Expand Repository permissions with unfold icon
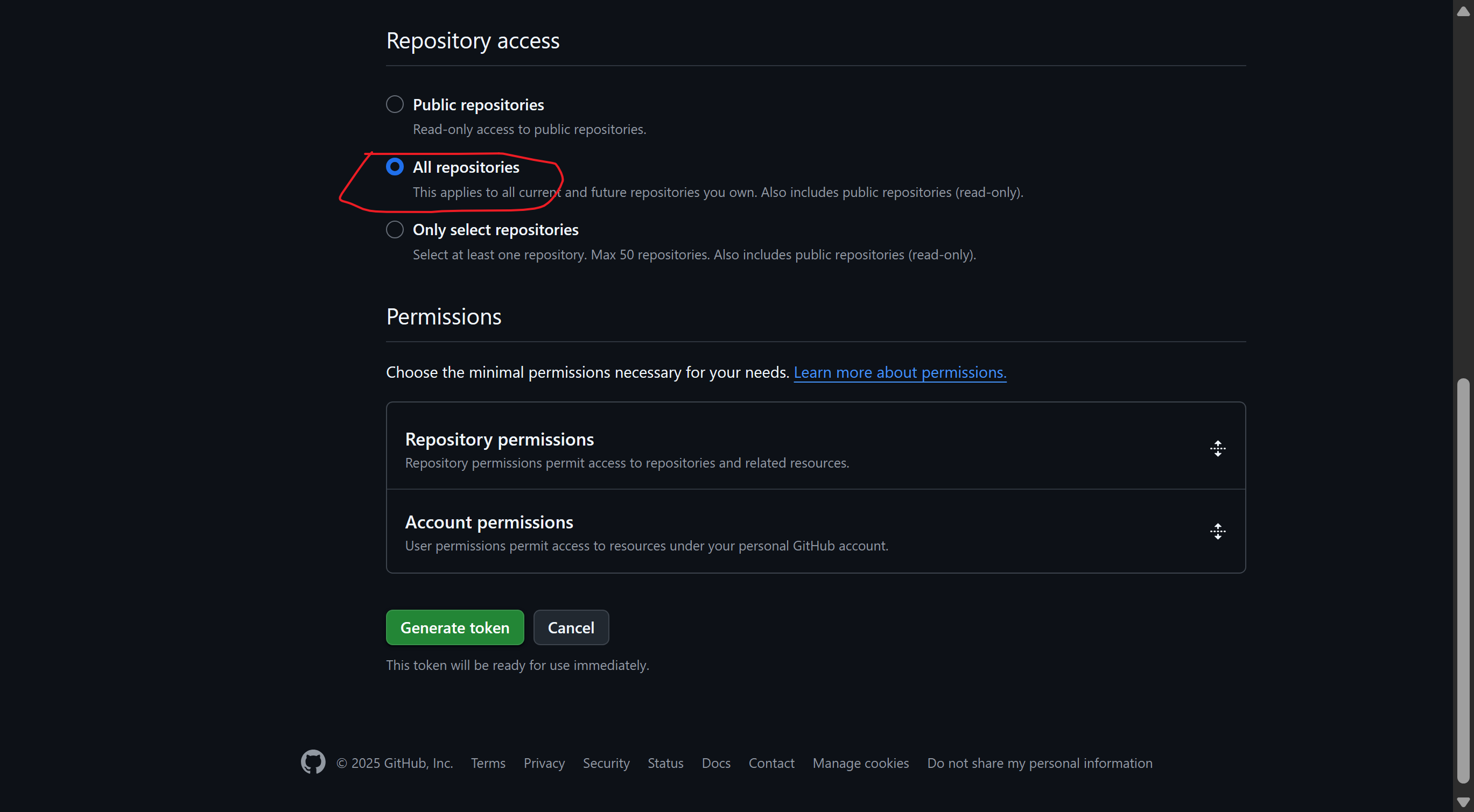The width and height of the screenshot is (1474, 812). point(1217,448)
